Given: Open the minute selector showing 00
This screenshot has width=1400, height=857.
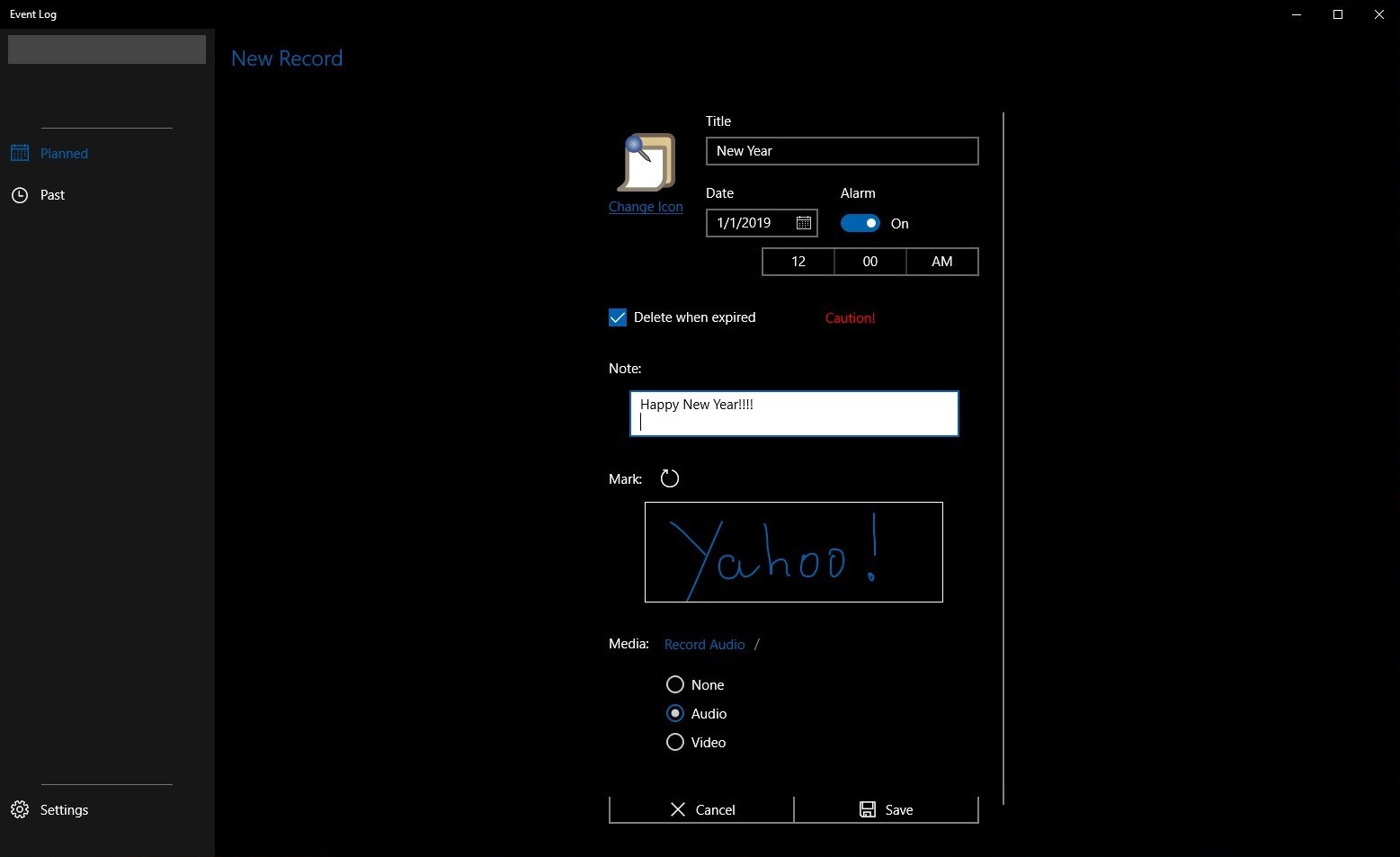Looking at the screenshot, I should click(x=870, y=262).
